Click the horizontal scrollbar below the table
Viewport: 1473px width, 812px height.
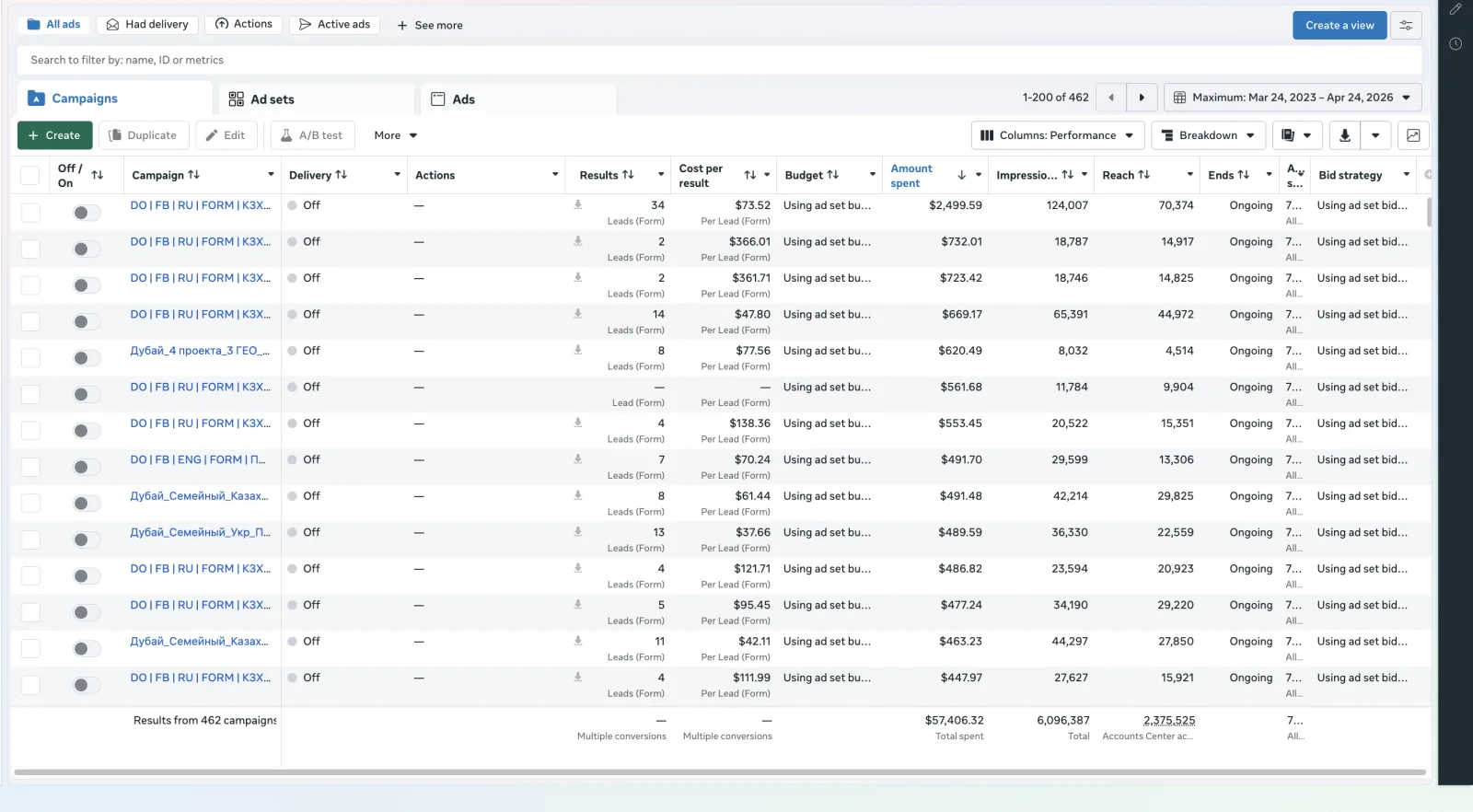pyautogui.click(x=720, y=772)
